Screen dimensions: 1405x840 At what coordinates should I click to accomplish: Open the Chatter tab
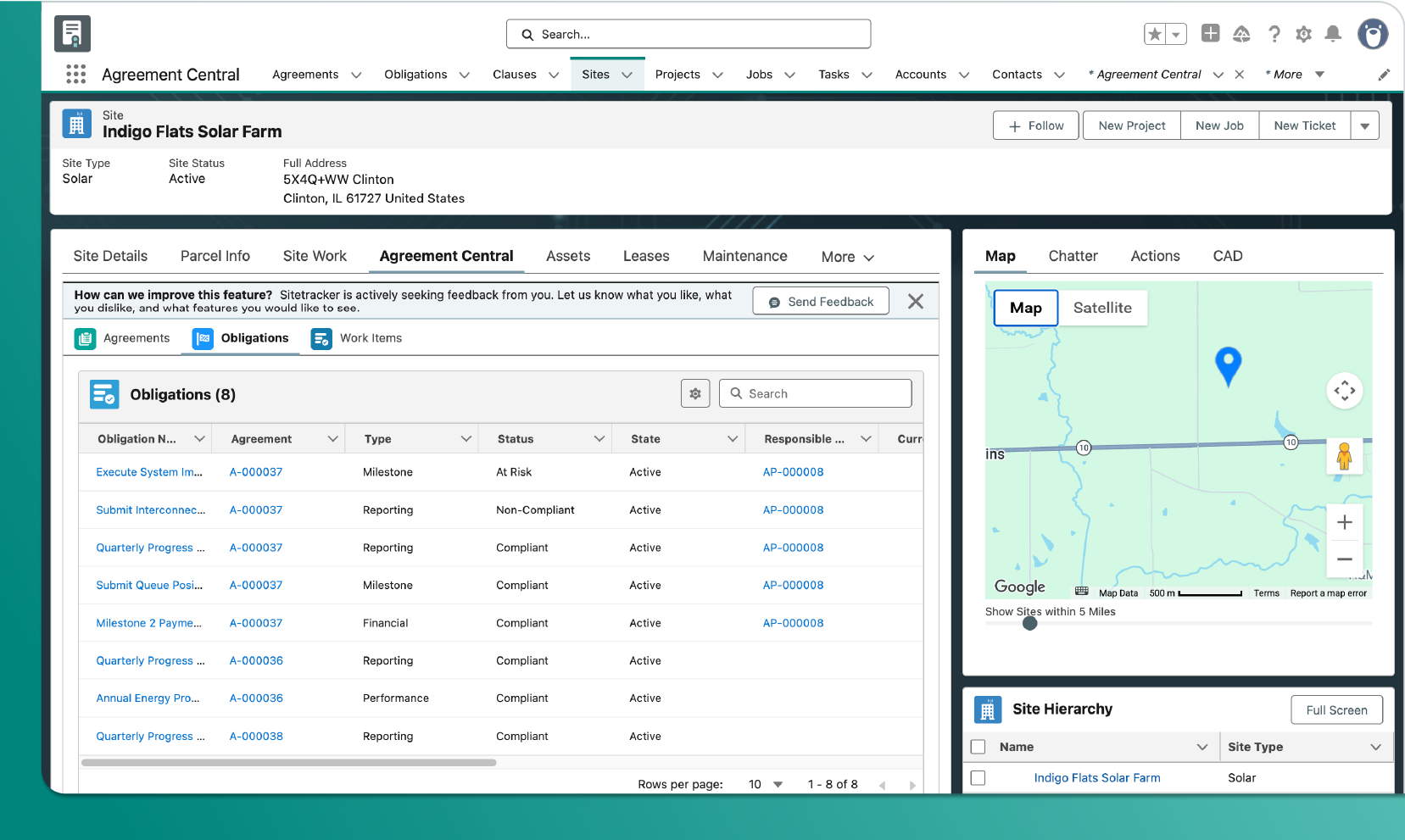(x=1073, y=256)
